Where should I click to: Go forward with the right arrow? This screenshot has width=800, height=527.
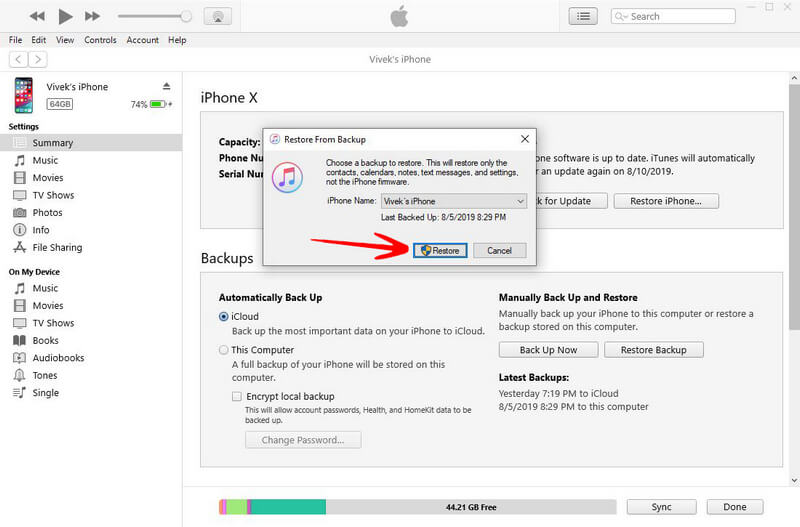[38, 59]
